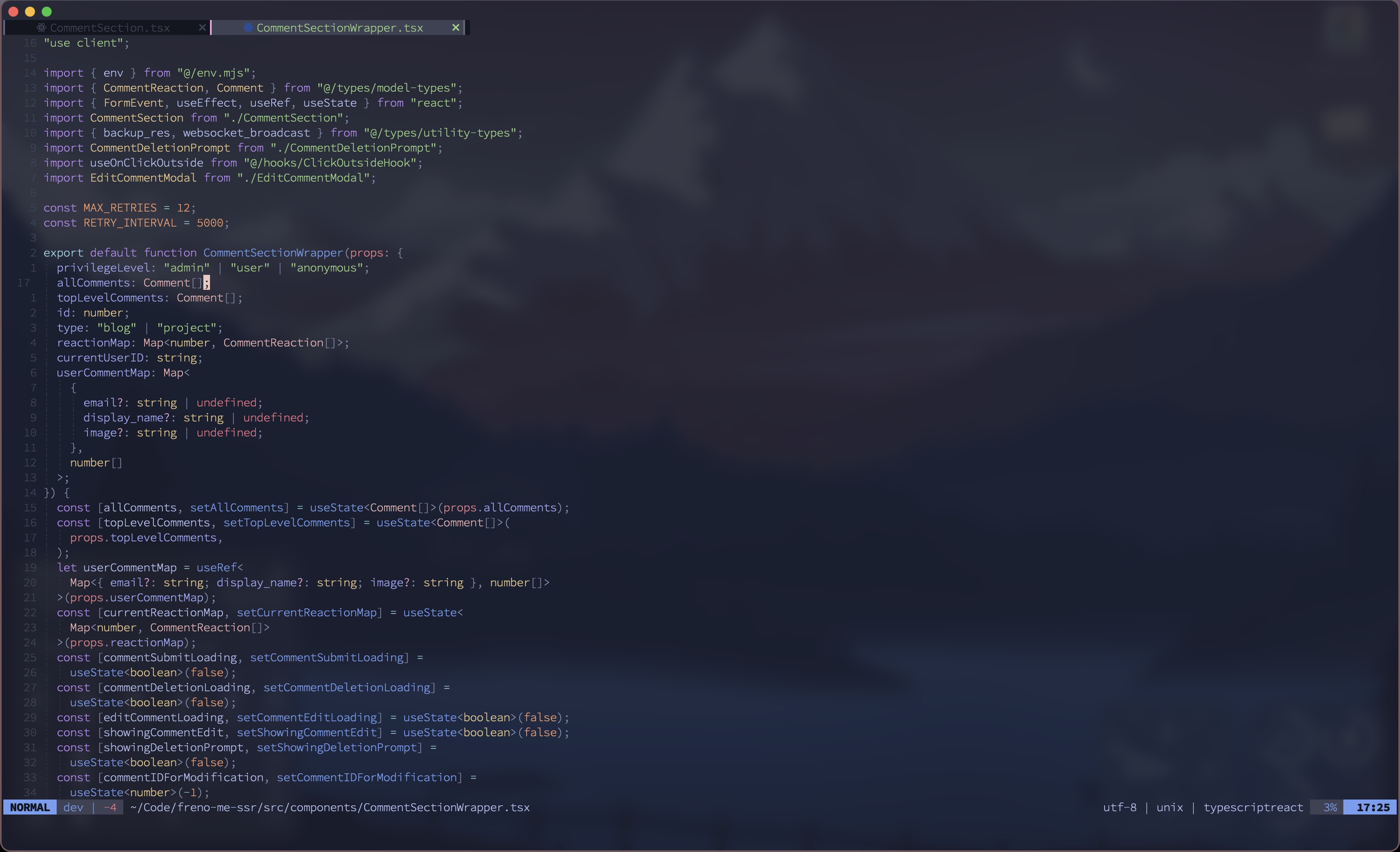Click the macOS yellow minimize button
This screenshot has width=1400, height=852.
(x=30, y=11)
